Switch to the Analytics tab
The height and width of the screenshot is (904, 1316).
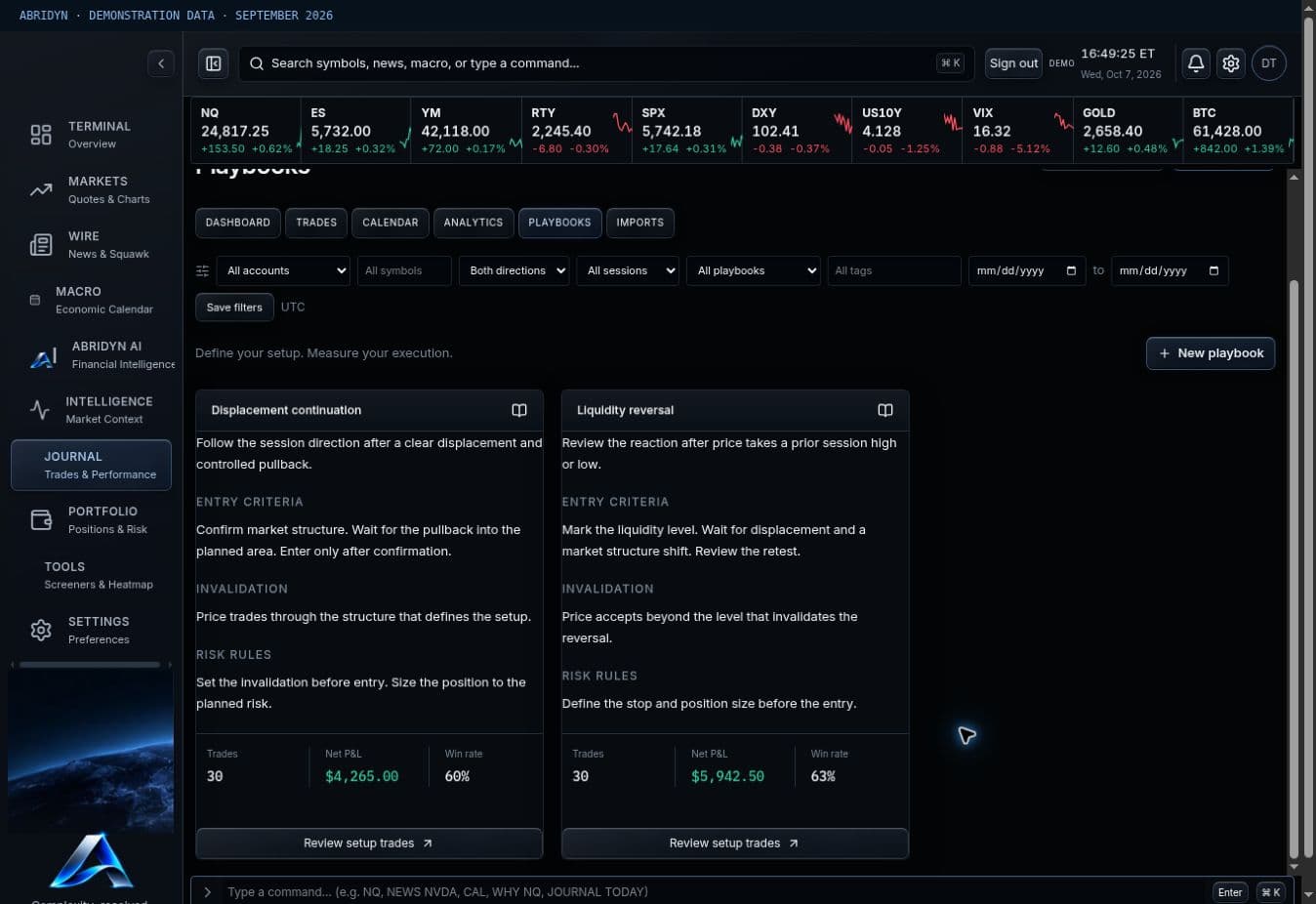click(473, 223)
